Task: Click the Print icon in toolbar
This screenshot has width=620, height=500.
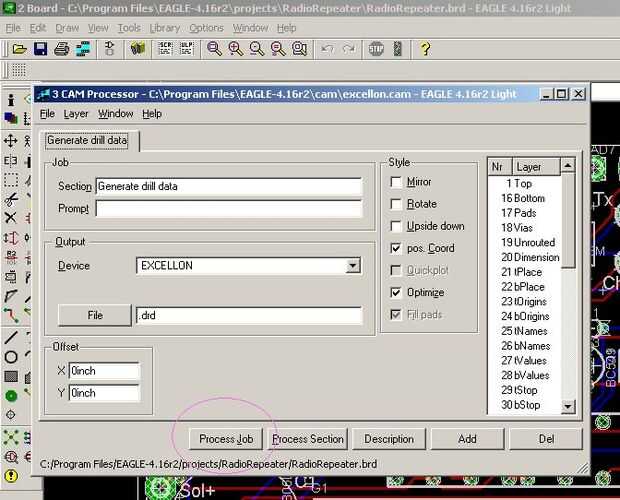Action: pyautogui.click(x=62, y=49)
